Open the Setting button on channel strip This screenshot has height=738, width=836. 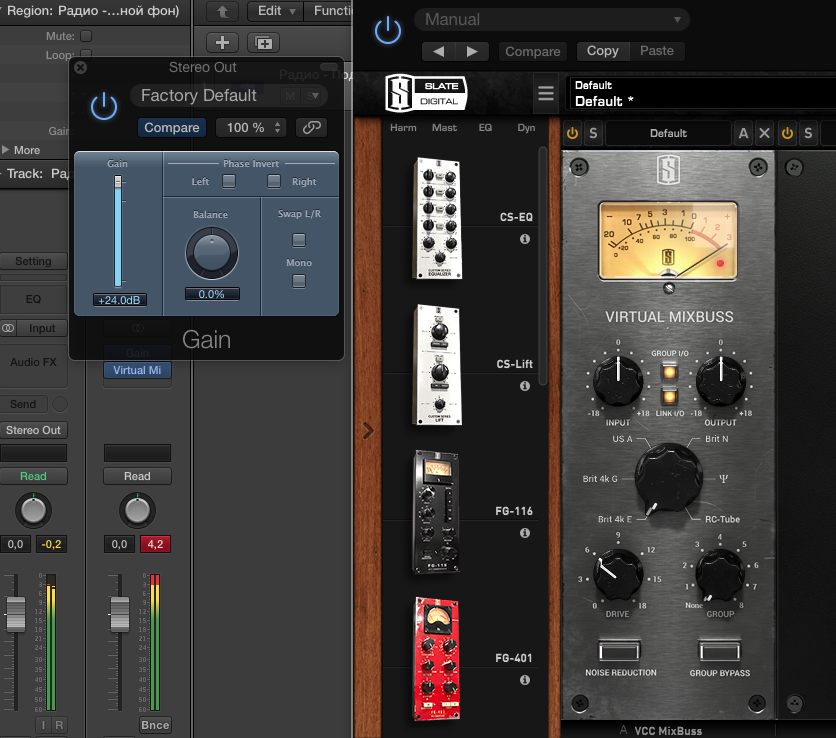(x=33, y=261)
